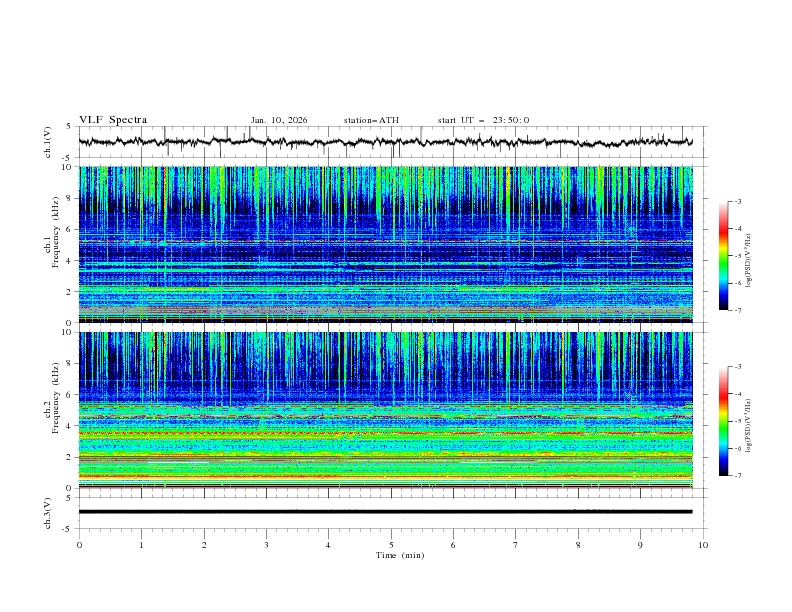Click the upper 'log(PSD)(V²/Hz)' colorbar label
The width and height of the screenshot is (792, 612).
749,261
